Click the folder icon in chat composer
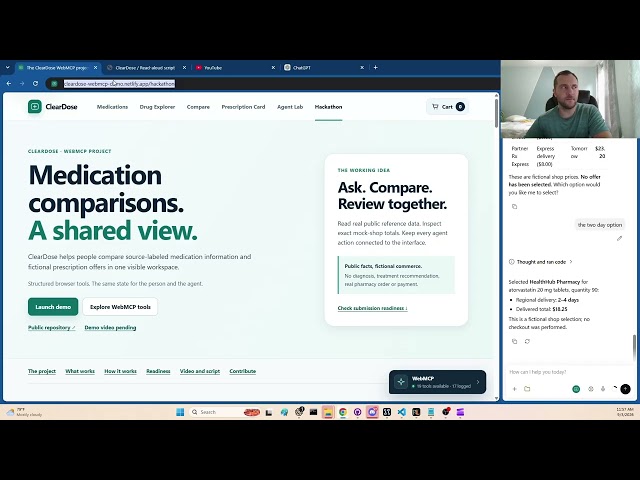Image resolution: width=640 pixels, height=480 pixels. point(527,389)
